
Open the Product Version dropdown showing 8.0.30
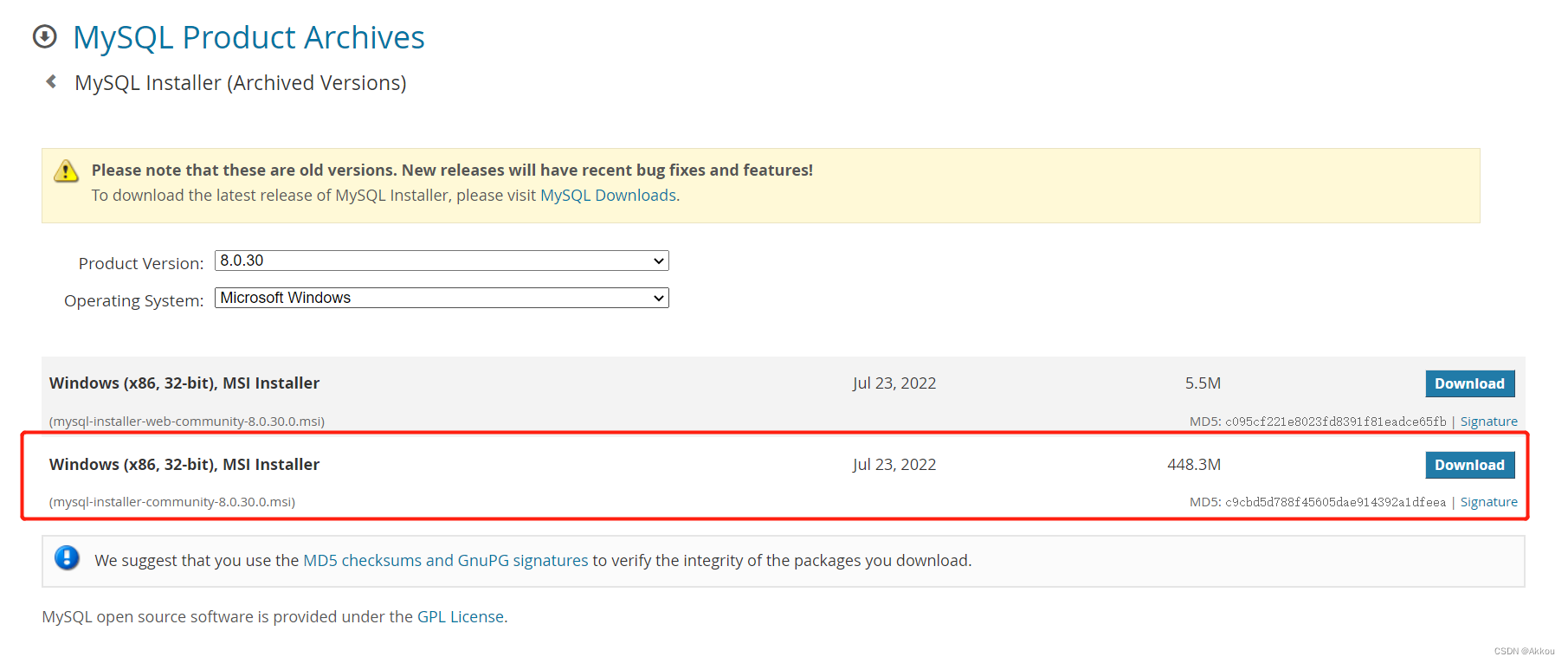point(442,261)
